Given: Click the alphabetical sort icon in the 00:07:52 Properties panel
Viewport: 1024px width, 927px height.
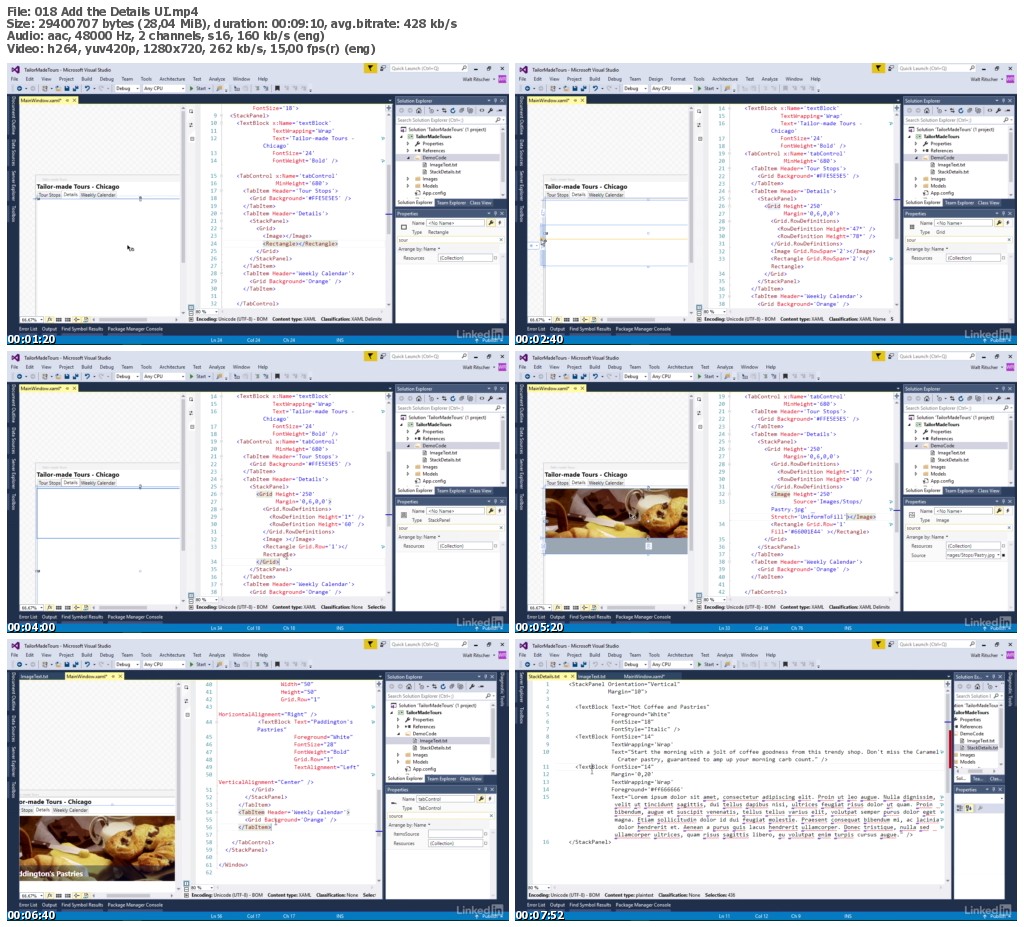Looking at the screenshot, I should (968, 807).
